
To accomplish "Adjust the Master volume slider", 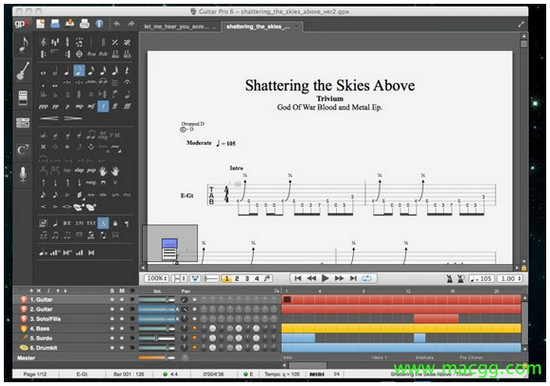I will click(x=156, y=358).
